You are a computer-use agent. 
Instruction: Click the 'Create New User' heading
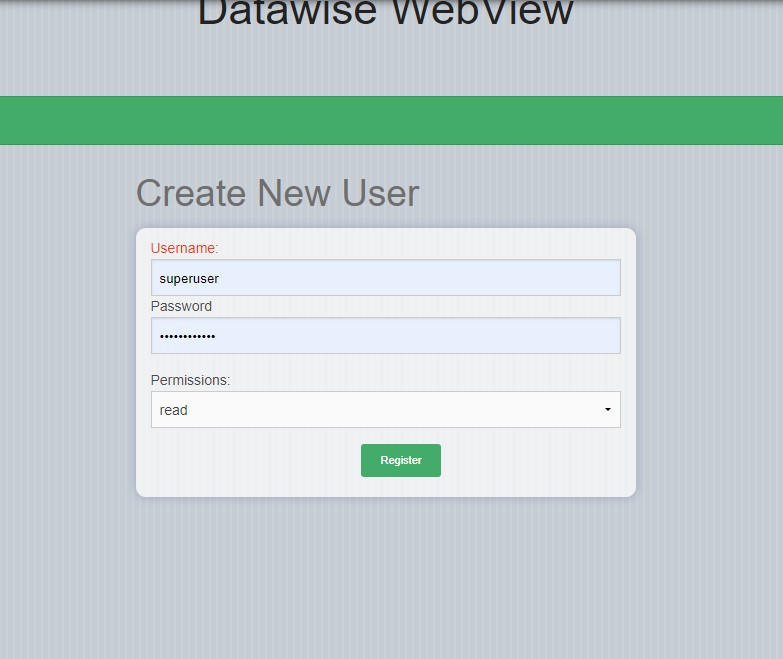pyautogui.click(x=277, y=193)
